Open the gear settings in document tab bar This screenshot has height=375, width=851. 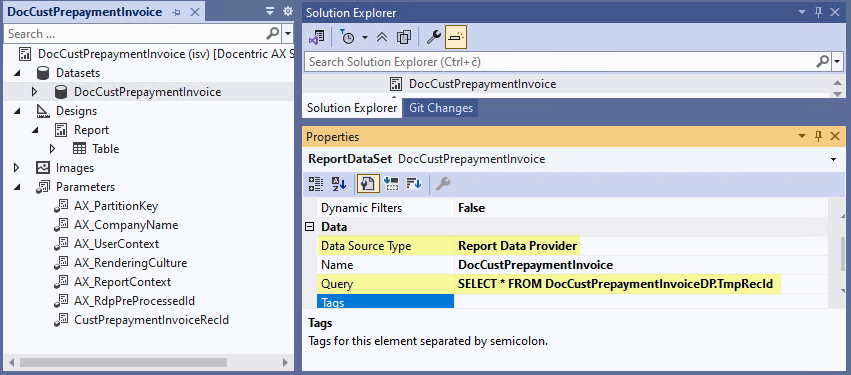(x=288, y=11)
